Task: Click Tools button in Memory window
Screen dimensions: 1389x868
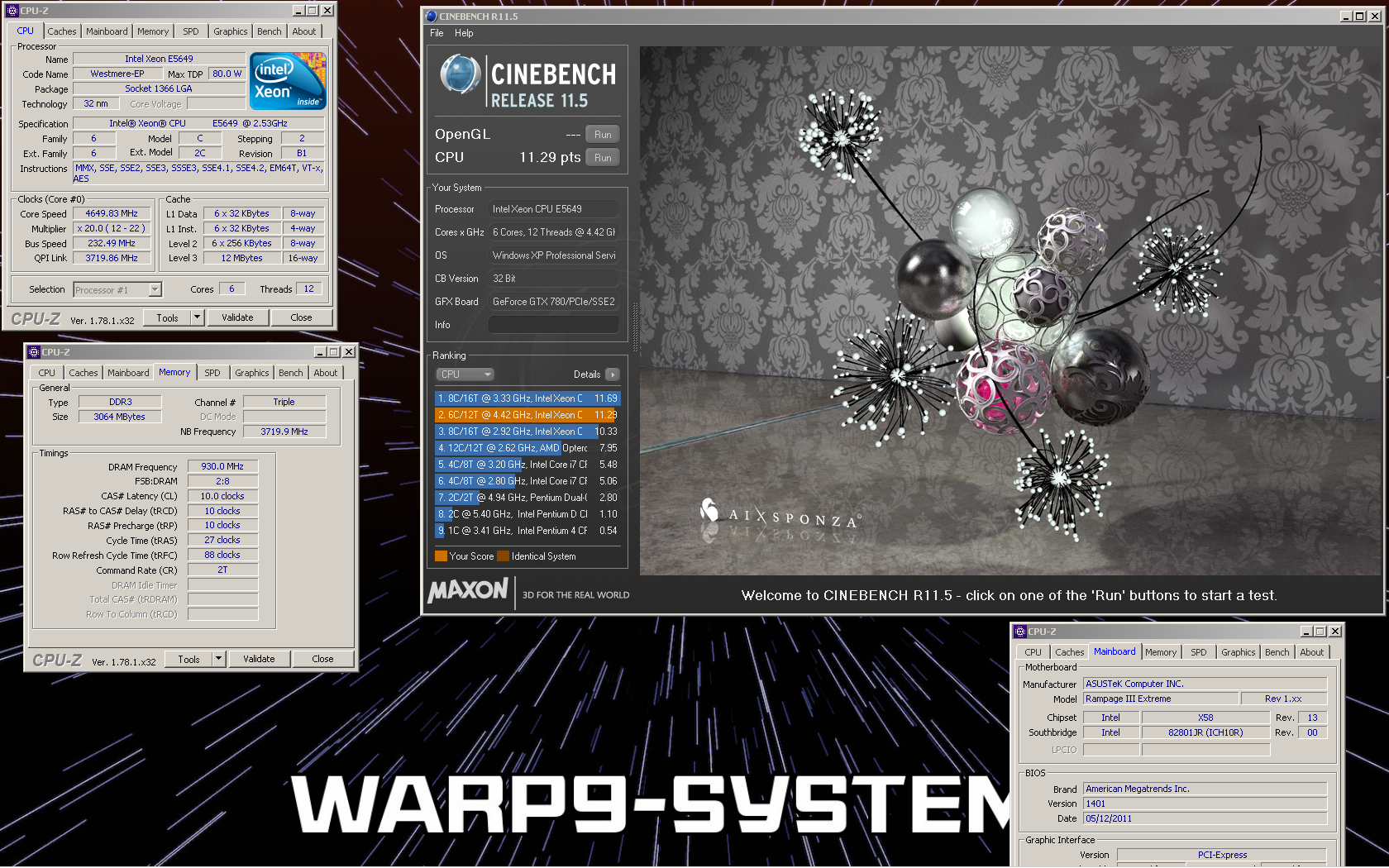Action: coord(189,659)
